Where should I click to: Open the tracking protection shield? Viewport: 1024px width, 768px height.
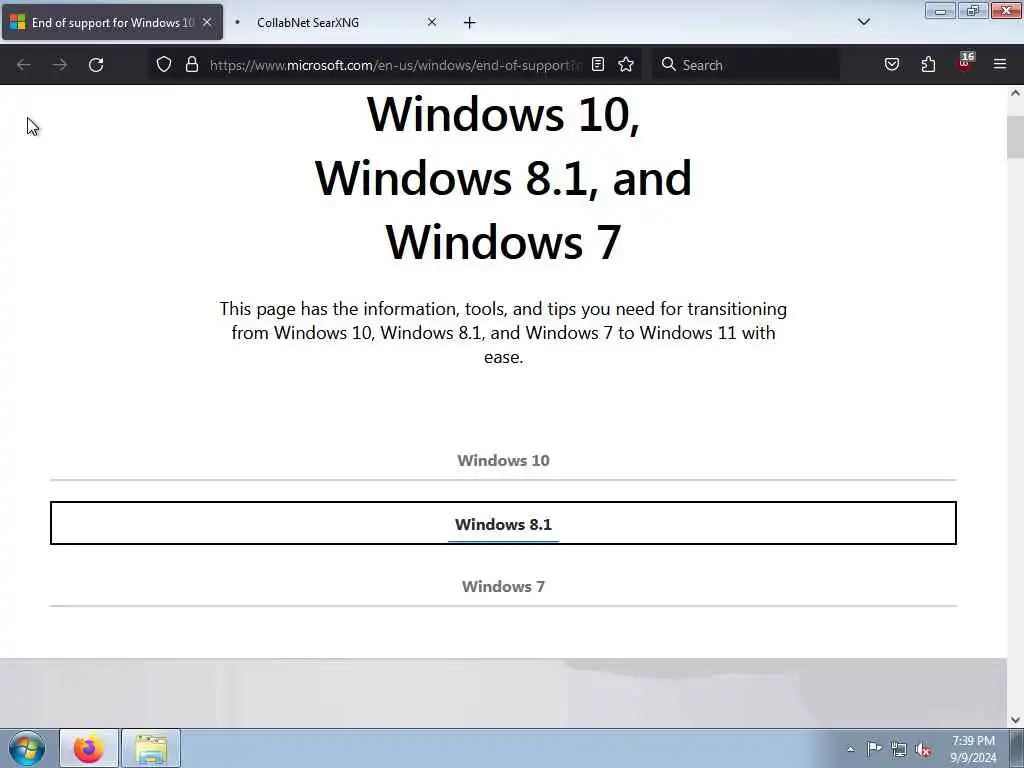coord(164,65)
